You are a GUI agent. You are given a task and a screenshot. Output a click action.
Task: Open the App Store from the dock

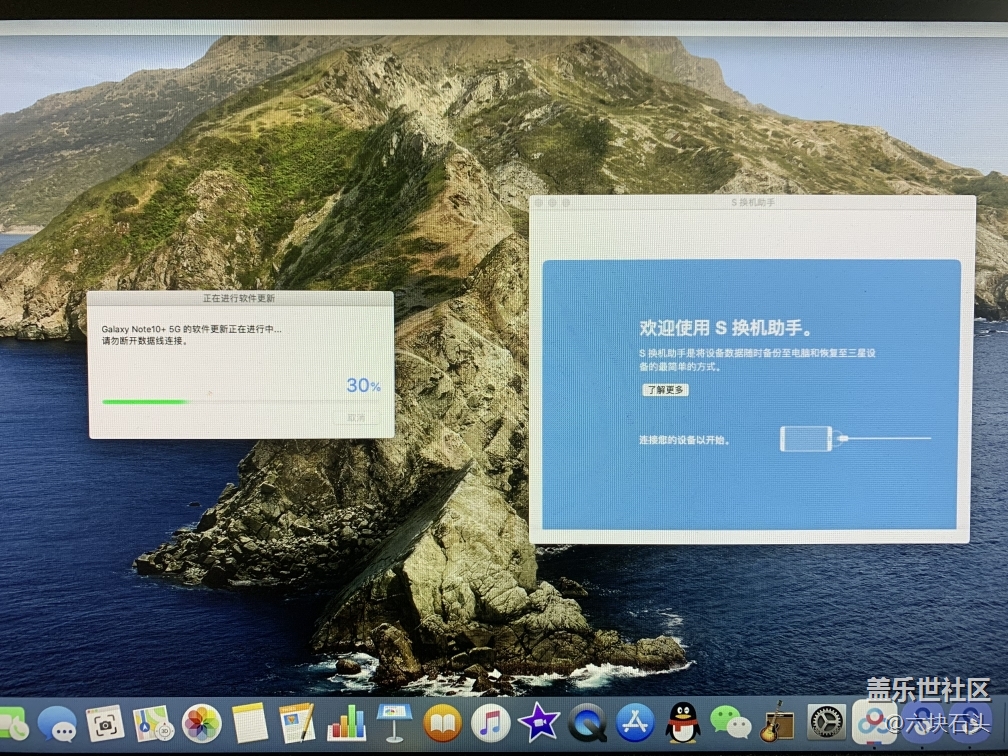pyautogui.click(x=635, y=723)
